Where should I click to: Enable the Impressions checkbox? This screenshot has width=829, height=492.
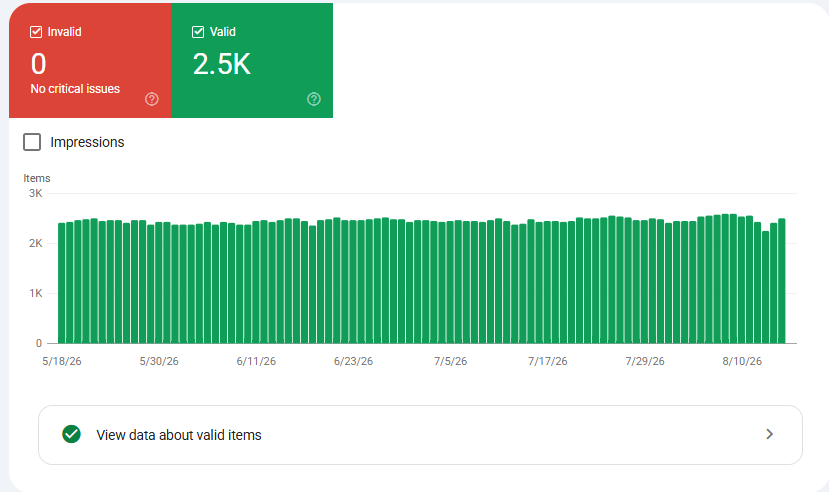pos(32,142)
